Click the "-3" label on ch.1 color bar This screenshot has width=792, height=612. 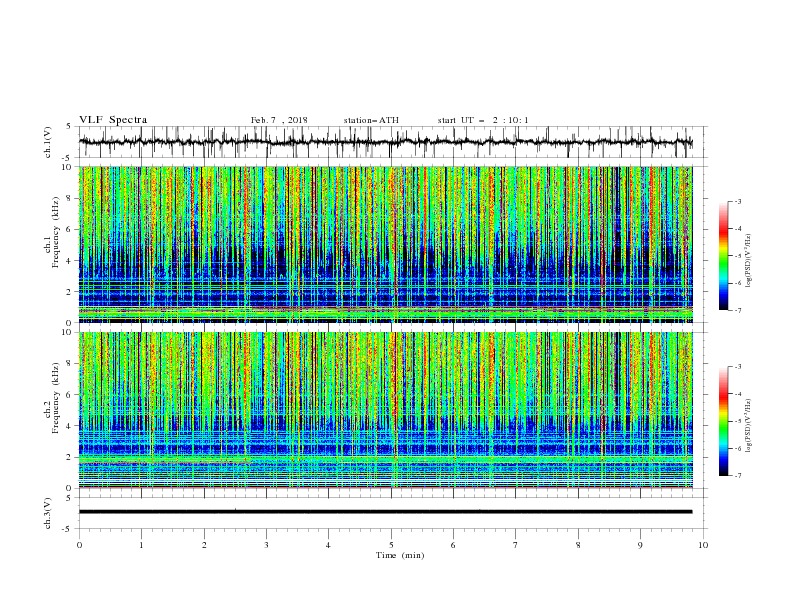[737, 201]
